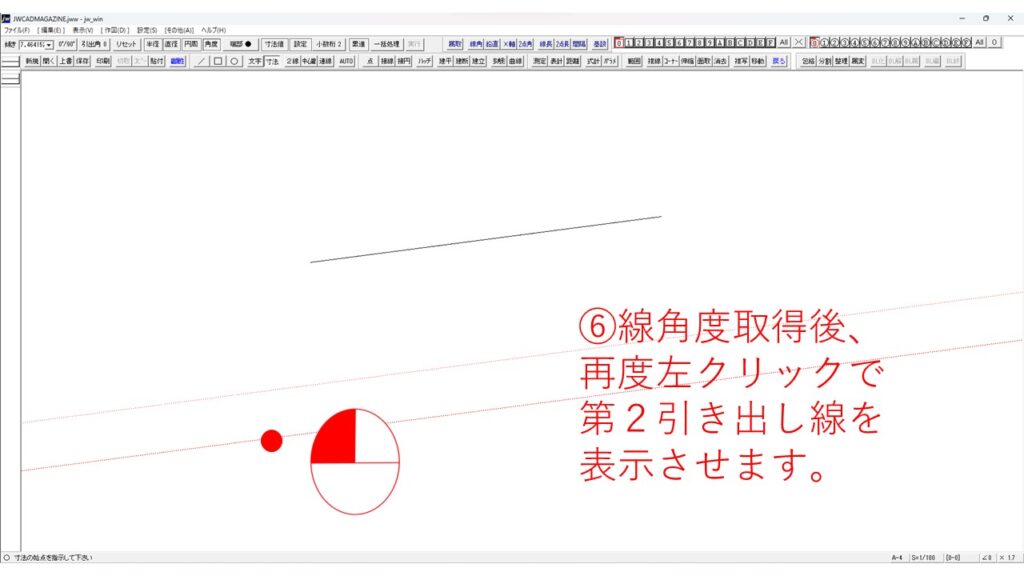Open the 線角 line-angle acquisition option

(476, 44)
